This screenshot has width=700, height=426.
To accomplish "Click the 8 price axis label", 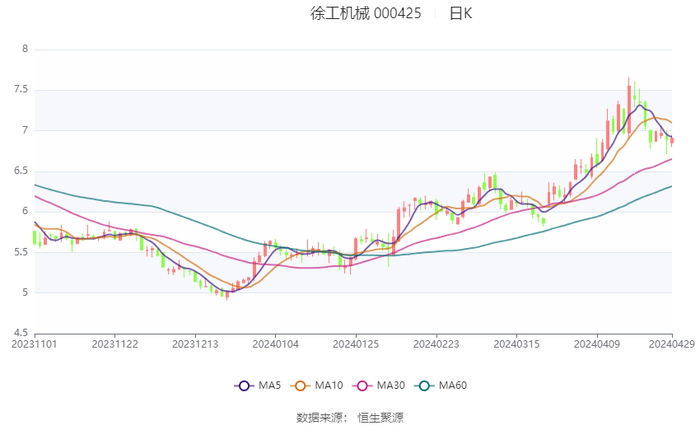I will [25, 48].
